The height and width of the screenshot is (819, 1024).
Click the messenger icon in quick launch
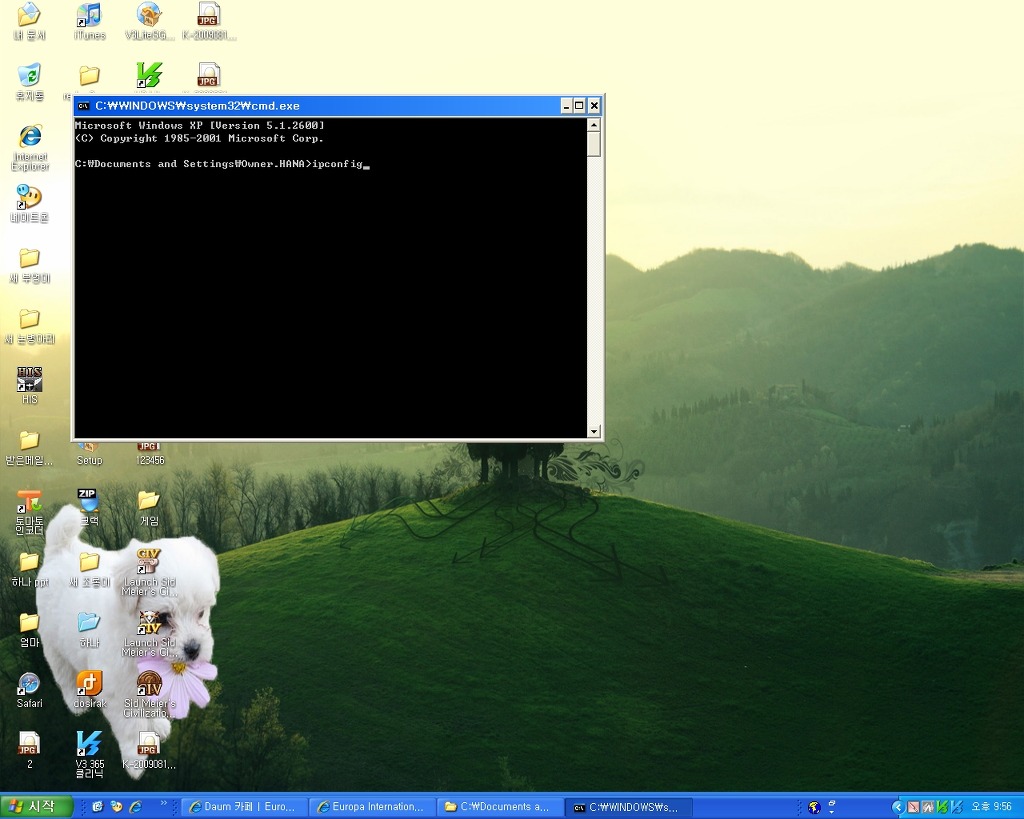(x=116, y=807)
